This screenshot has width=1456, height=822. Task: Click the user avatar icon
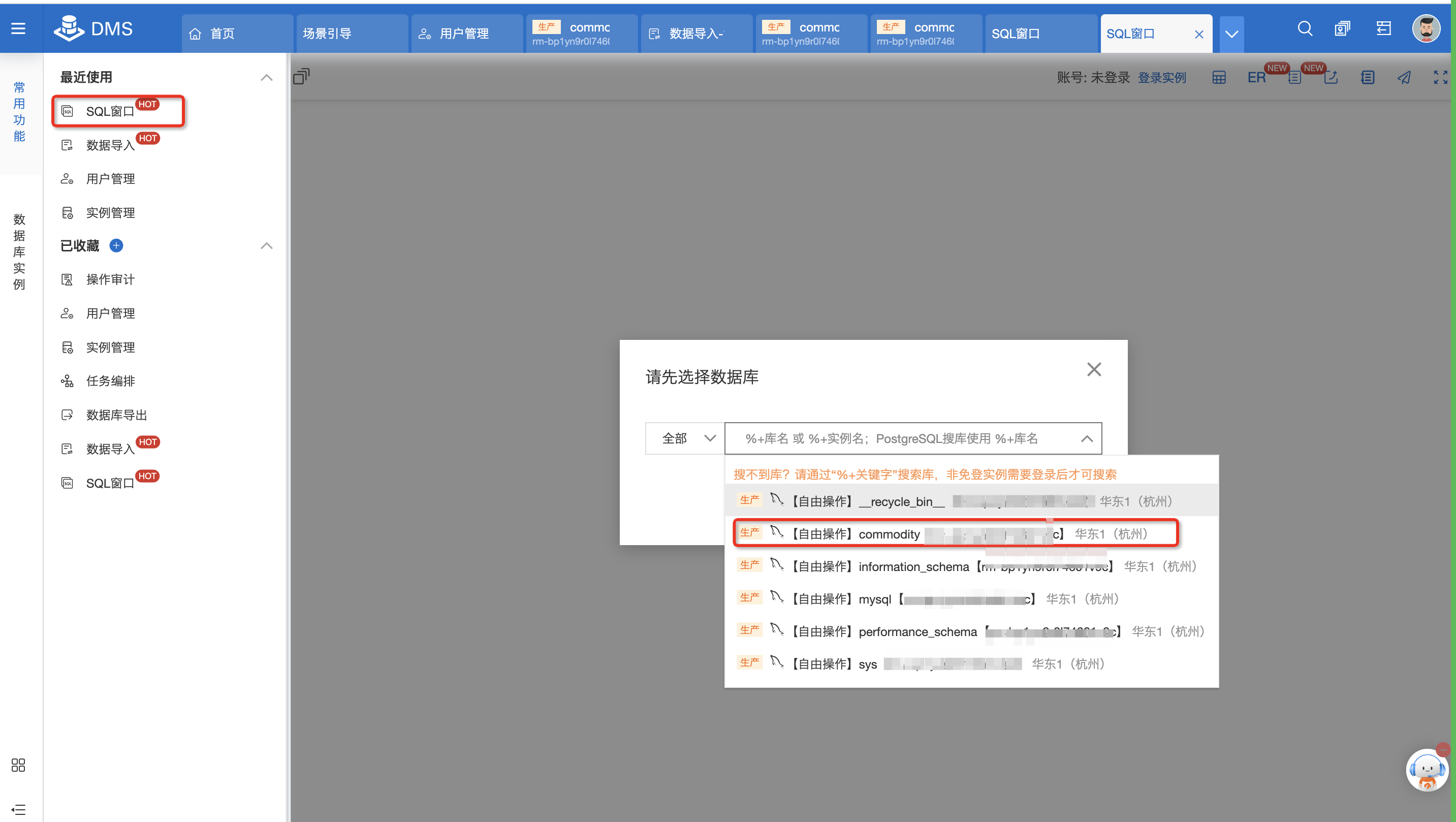pyautogui.click(x=1426, y=28)
